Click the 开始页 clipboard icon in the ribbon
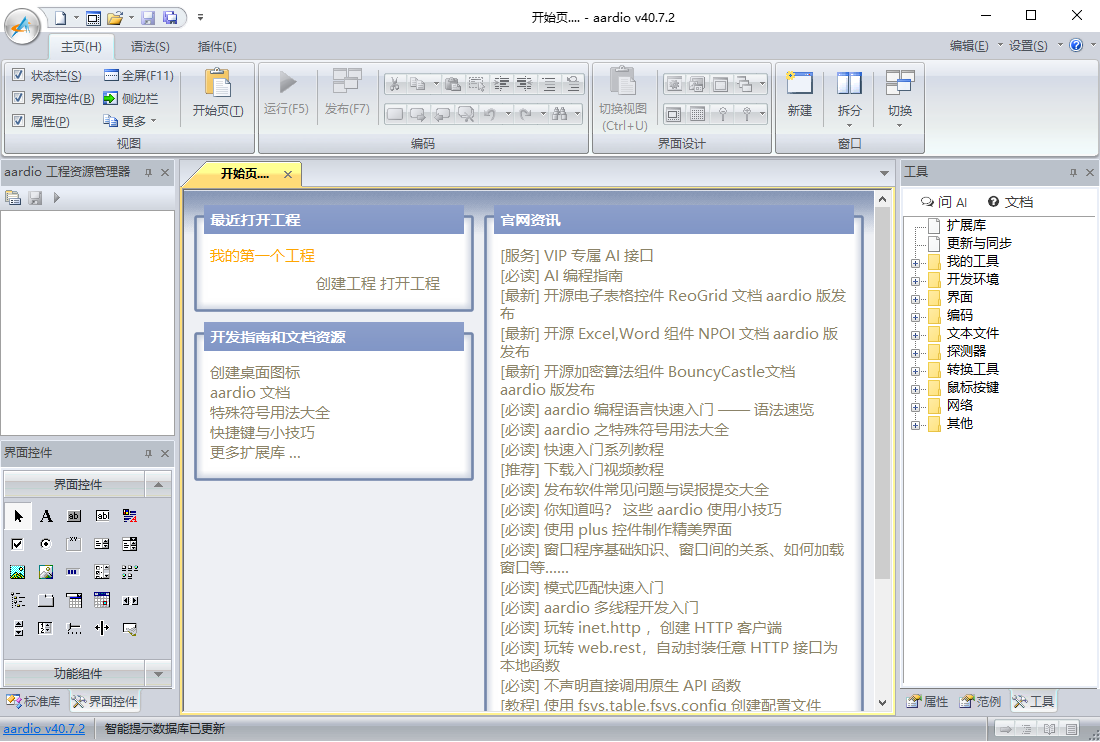The image size is (1100, 742). 217,86
